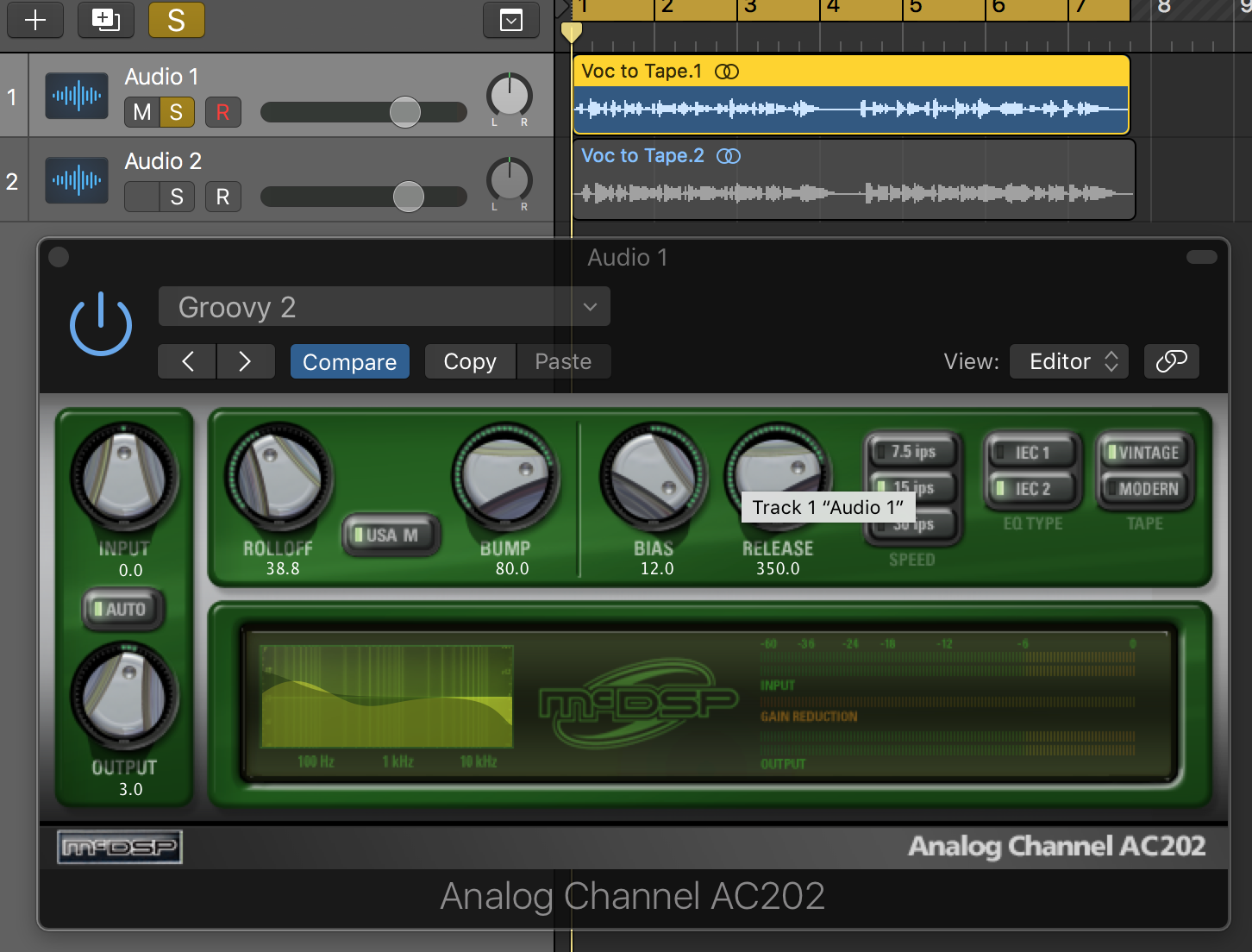Mute the Audio 1 track
Viewport: 1252px width, 952px height.
[x=141, y=112]
